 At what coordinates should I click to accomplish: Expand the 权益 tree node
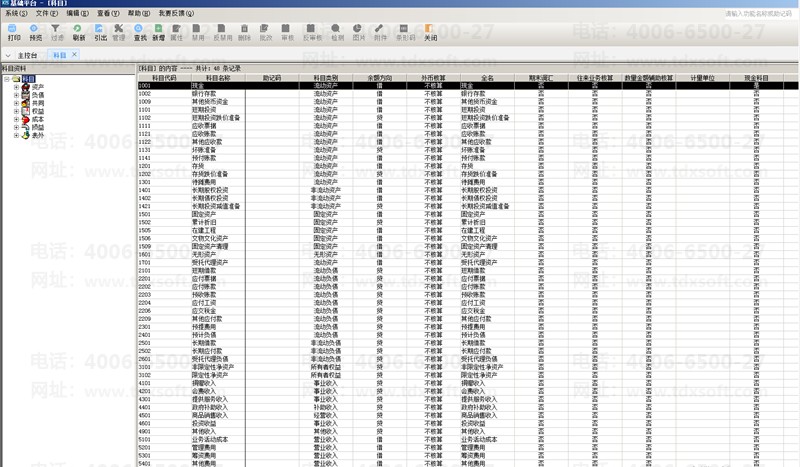[16, 111]
